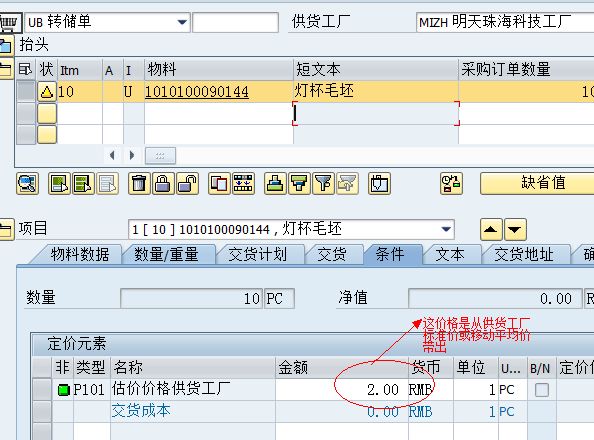Viewport: 594px width, 440px height.
Task: Select the P101 condition row selector
Action: [x=42, y=390]
